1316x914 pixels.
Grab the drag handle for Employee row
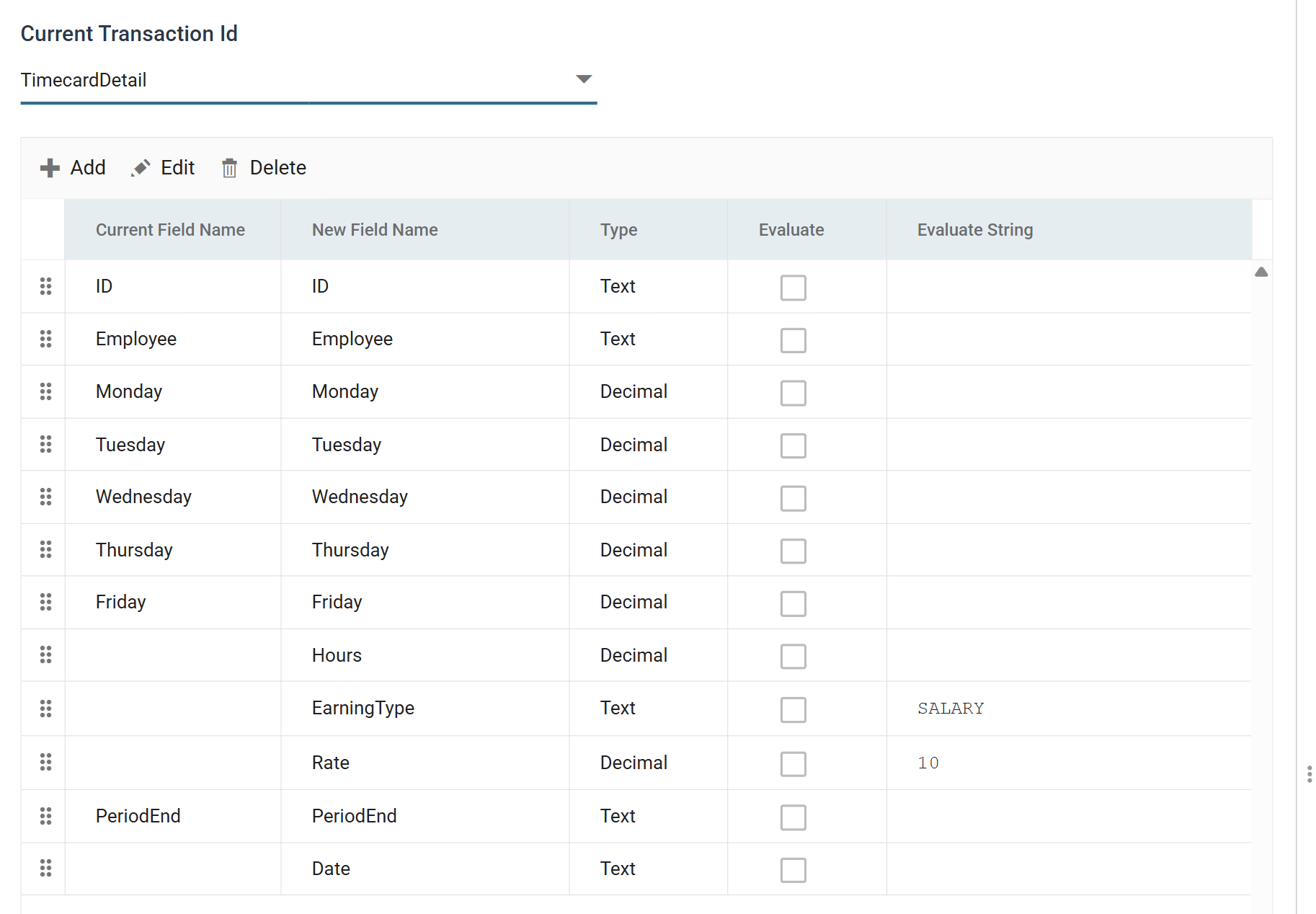coord(45,339)
